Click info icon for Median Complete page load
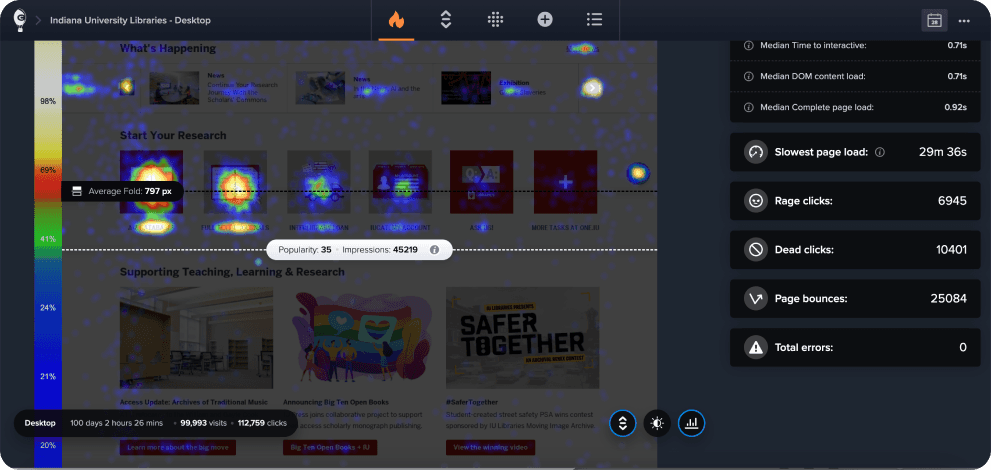 (x=748, y=107)
